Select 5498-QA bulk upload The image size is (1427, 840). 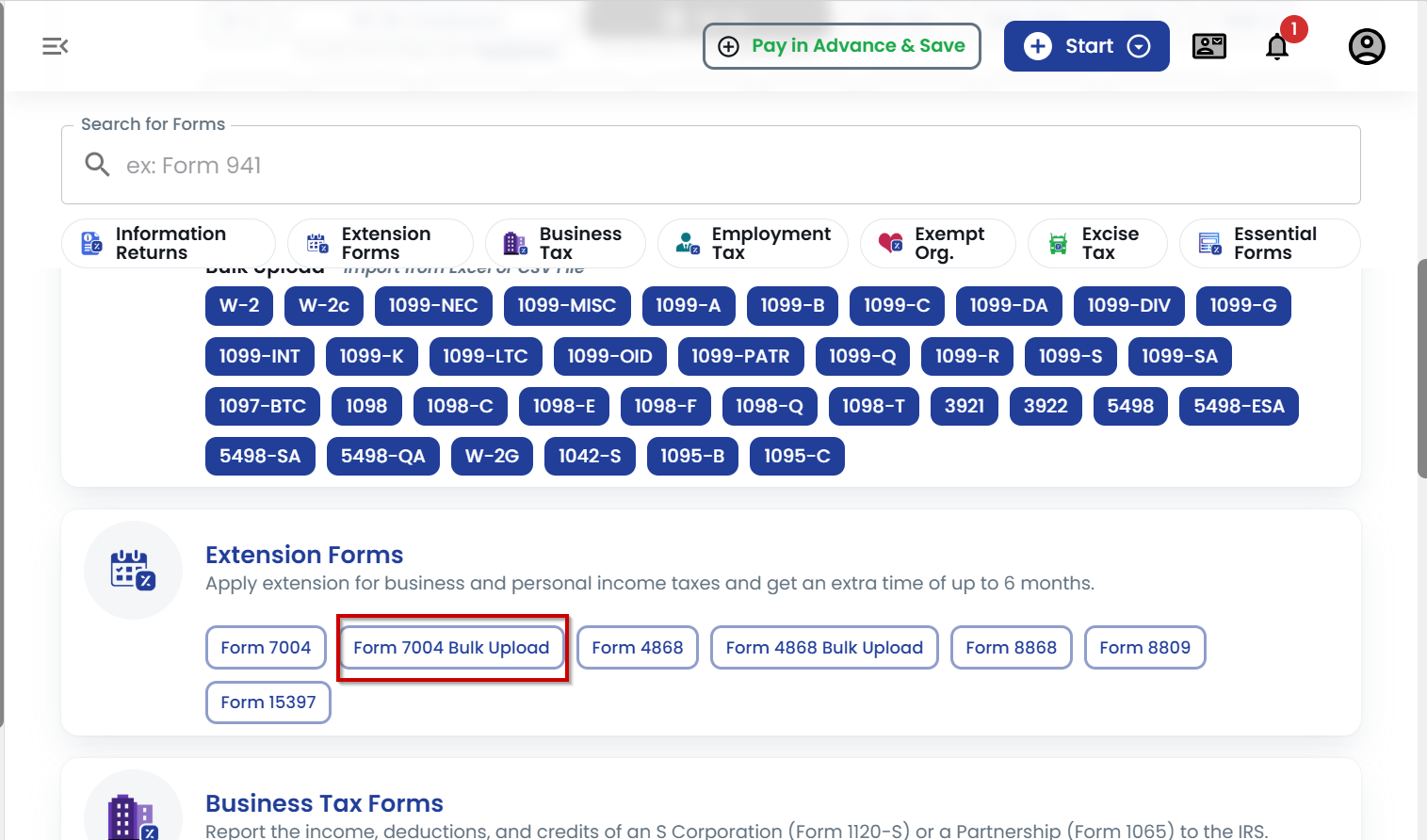[383, 456]
